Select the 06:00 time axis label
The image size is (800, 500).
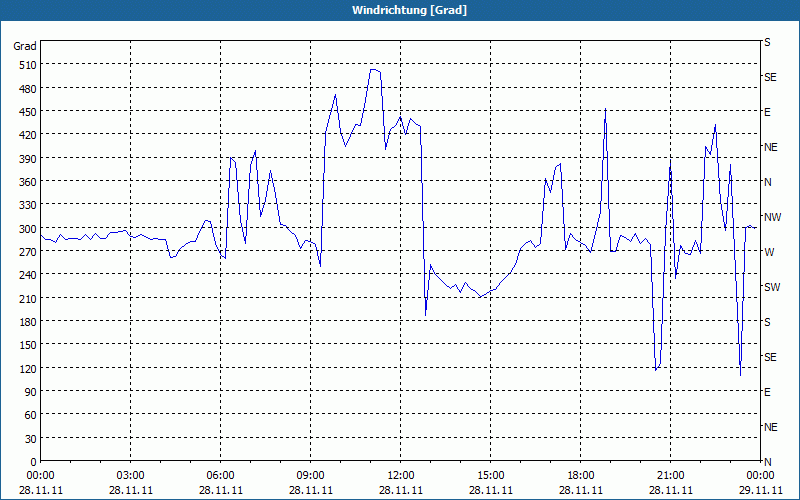[x=220, y=476]
